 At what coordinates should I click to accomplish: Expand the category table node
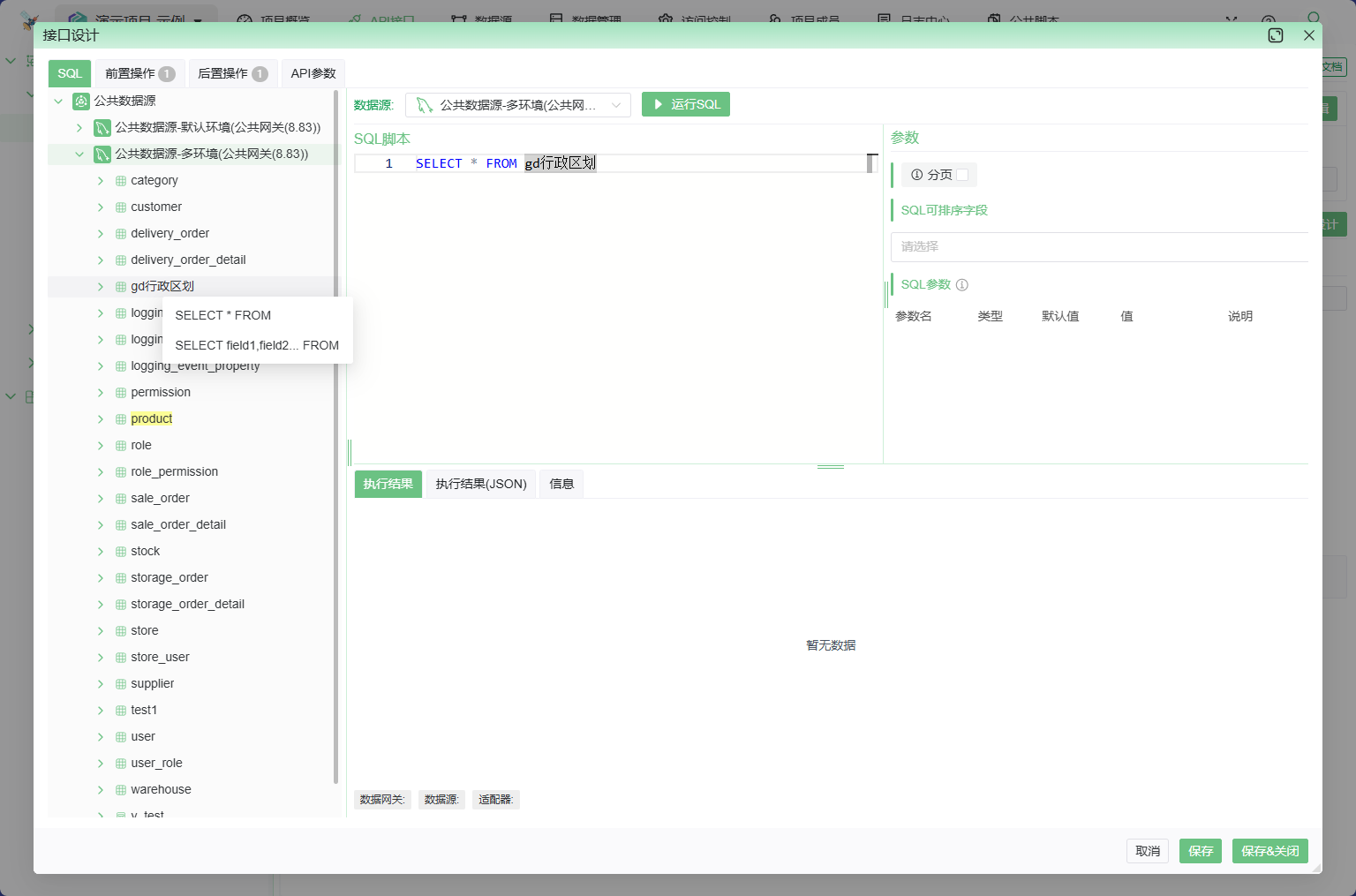coord(101,181)
